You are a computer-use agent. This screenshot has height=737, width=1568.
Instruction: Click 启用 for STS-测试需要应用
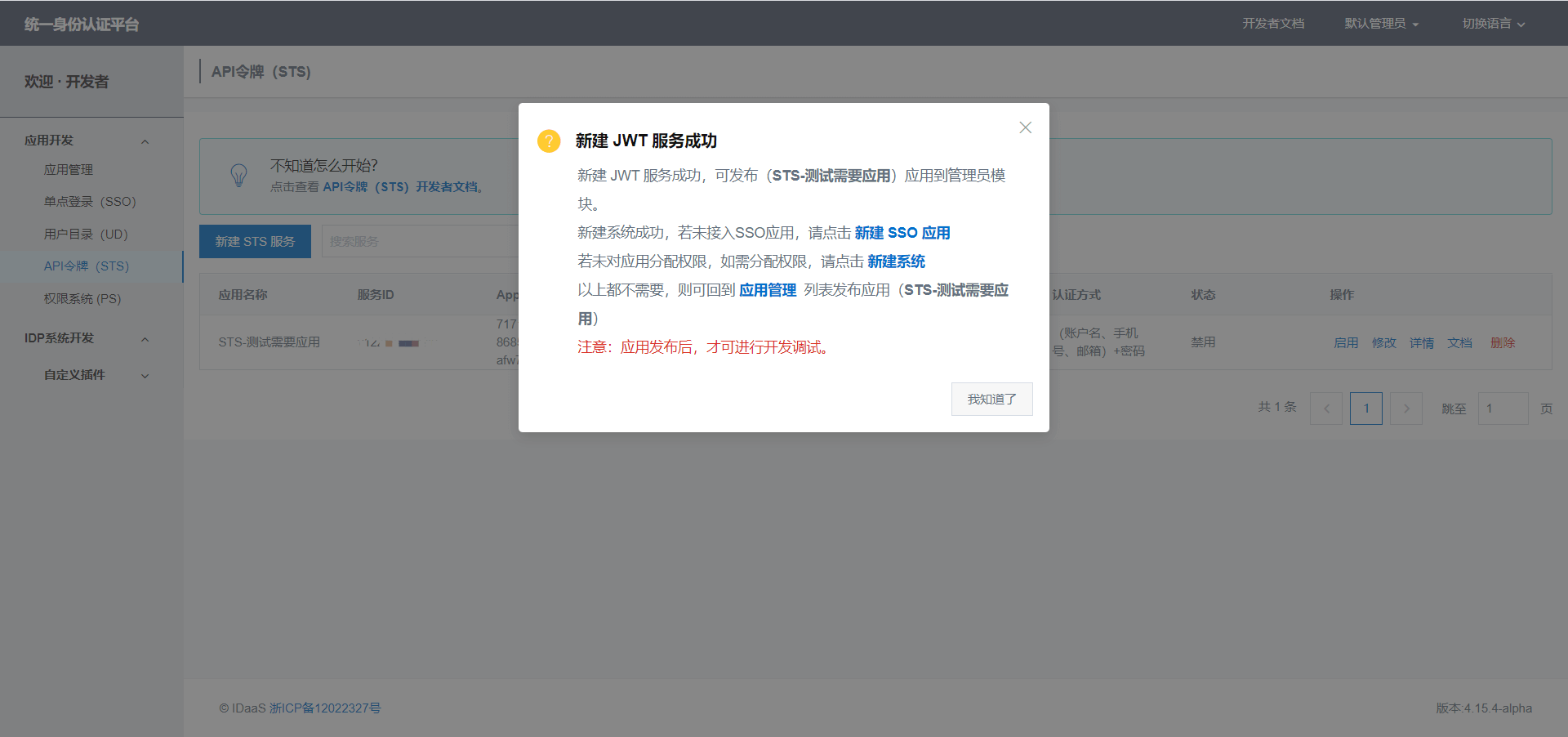click(1346, 342)
